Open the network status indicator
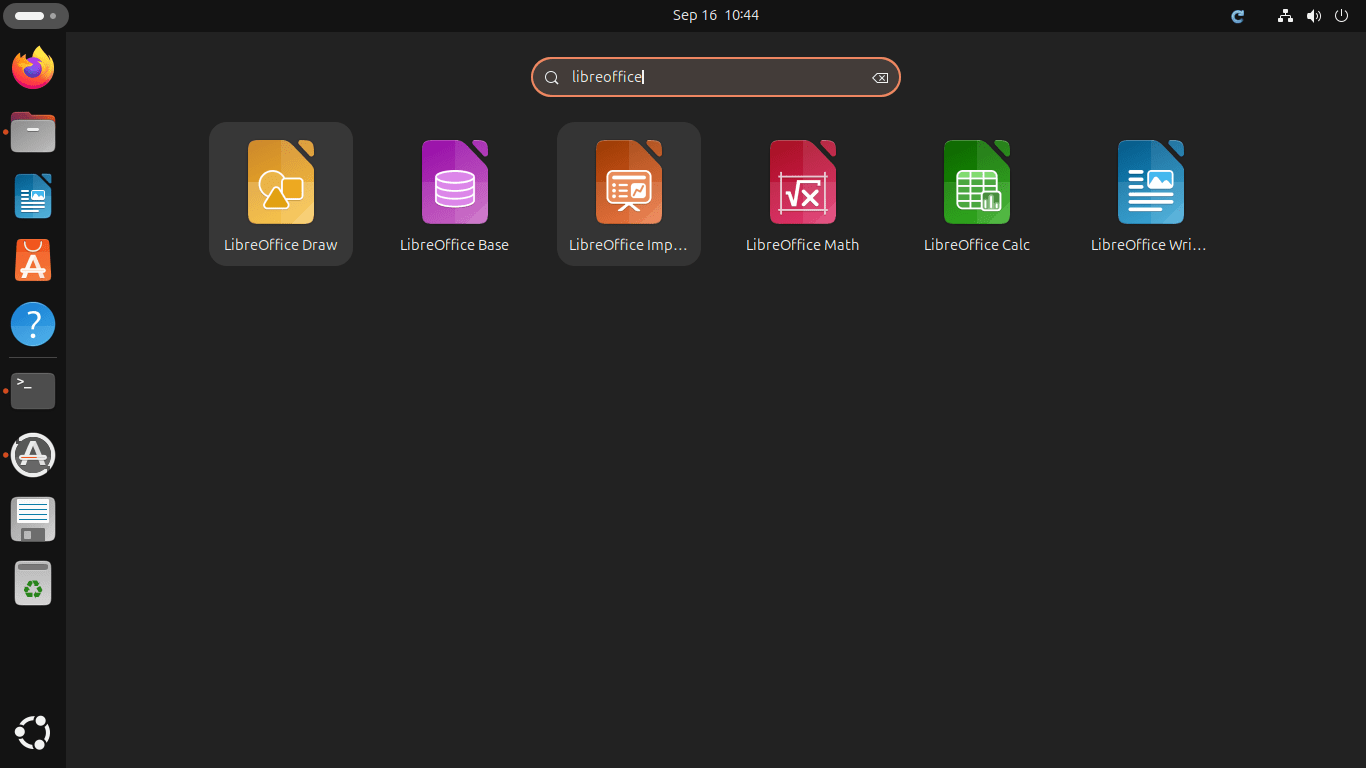The width and height of the screenshot is (1366, 768). [1286, 16]
